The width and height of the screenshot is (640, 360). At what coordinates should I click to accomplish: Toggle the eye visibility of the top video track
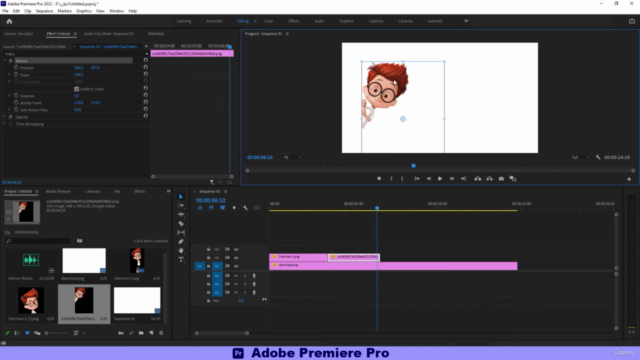click(x=236, y=249)
